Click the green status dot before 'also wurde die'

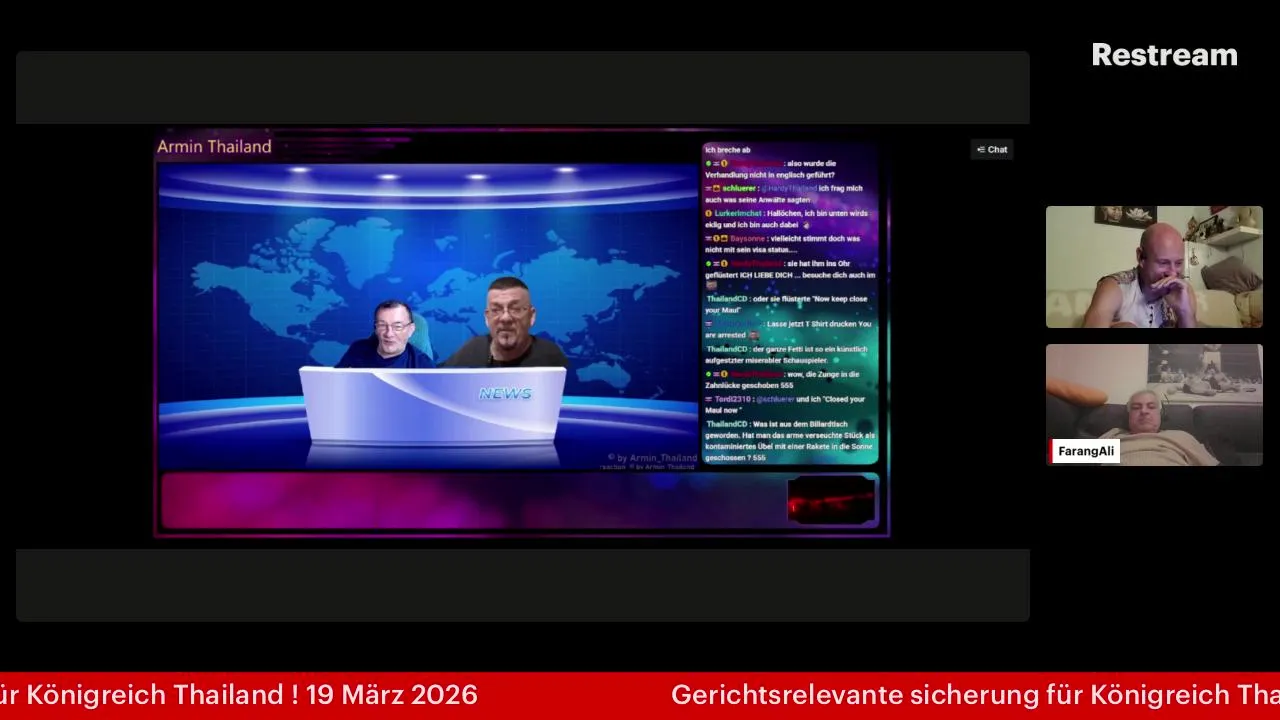(708, 163)
